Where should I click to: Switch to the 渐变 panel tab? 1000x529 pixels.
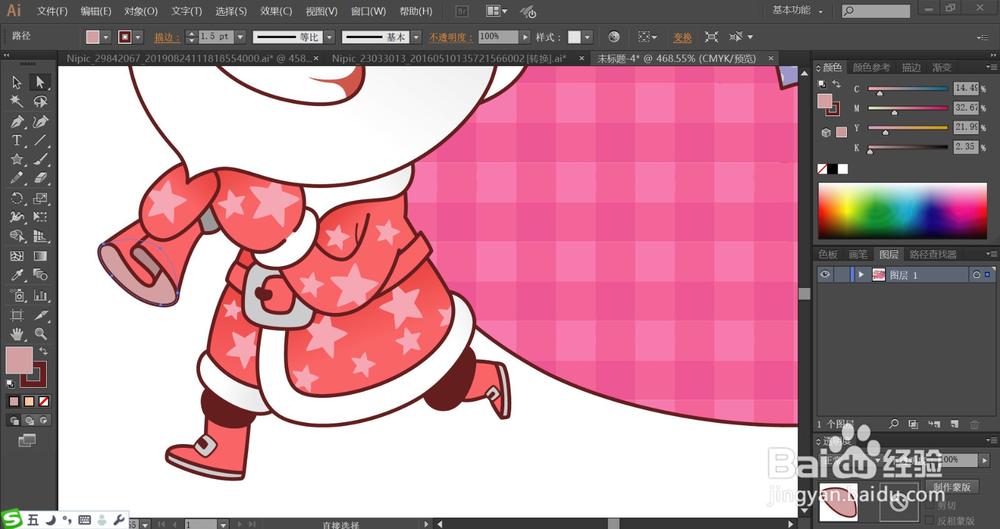[942, 68]
